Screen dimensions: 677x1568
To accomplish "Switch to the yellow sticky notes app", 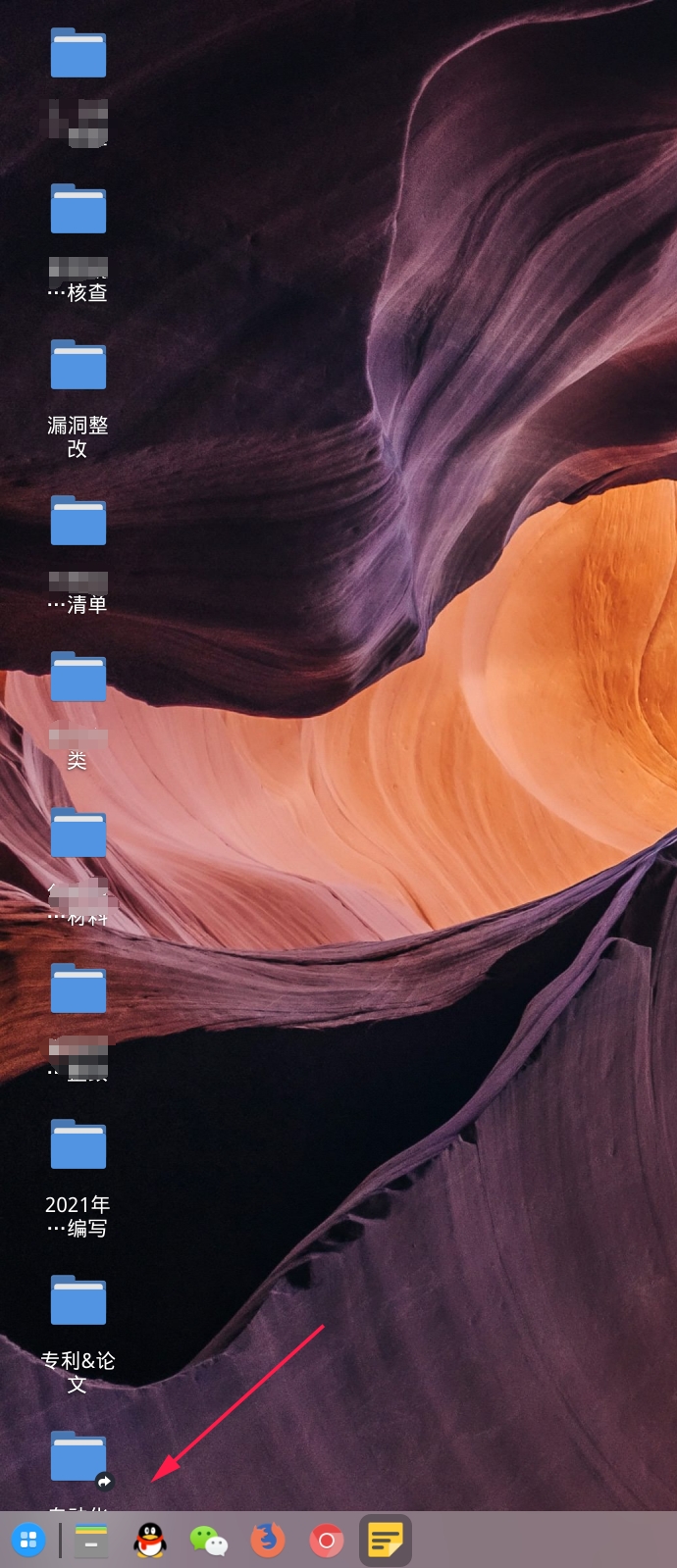I will [x=386, y=1541].
